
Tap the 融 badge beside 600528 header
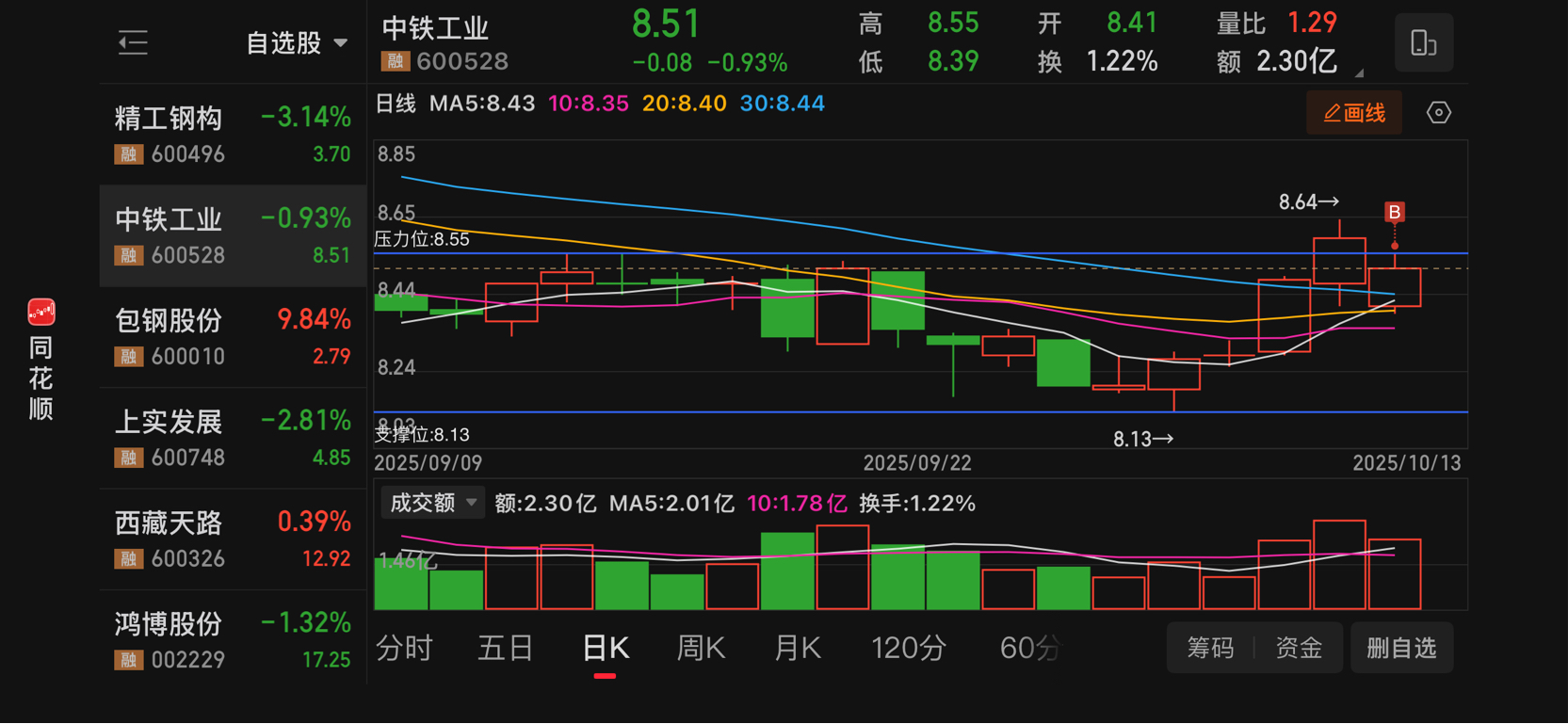point(395,62)
